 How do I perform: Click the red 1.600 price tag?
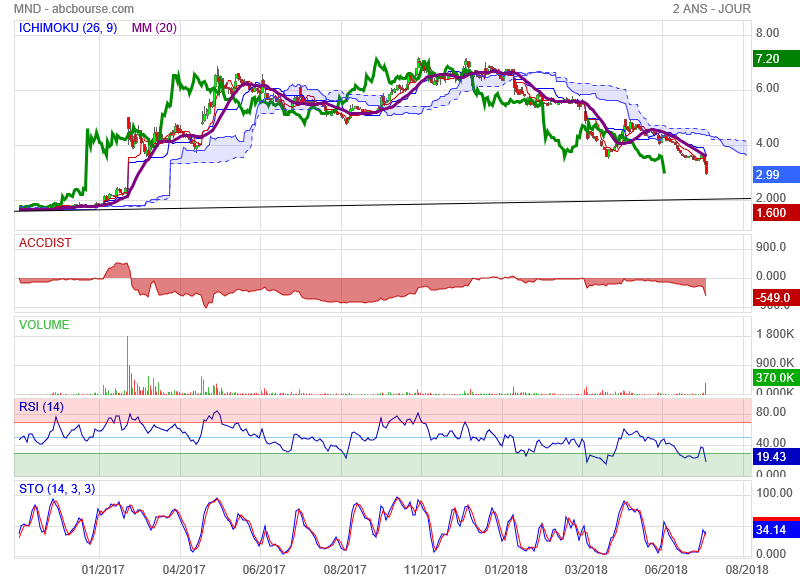click(x=770, y=212)
